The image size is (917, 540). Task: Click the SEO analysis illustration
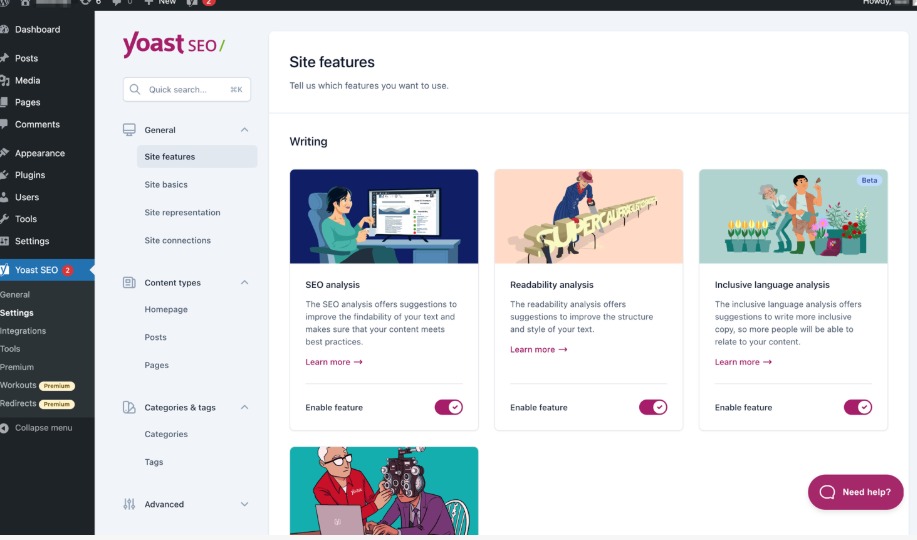384,216
